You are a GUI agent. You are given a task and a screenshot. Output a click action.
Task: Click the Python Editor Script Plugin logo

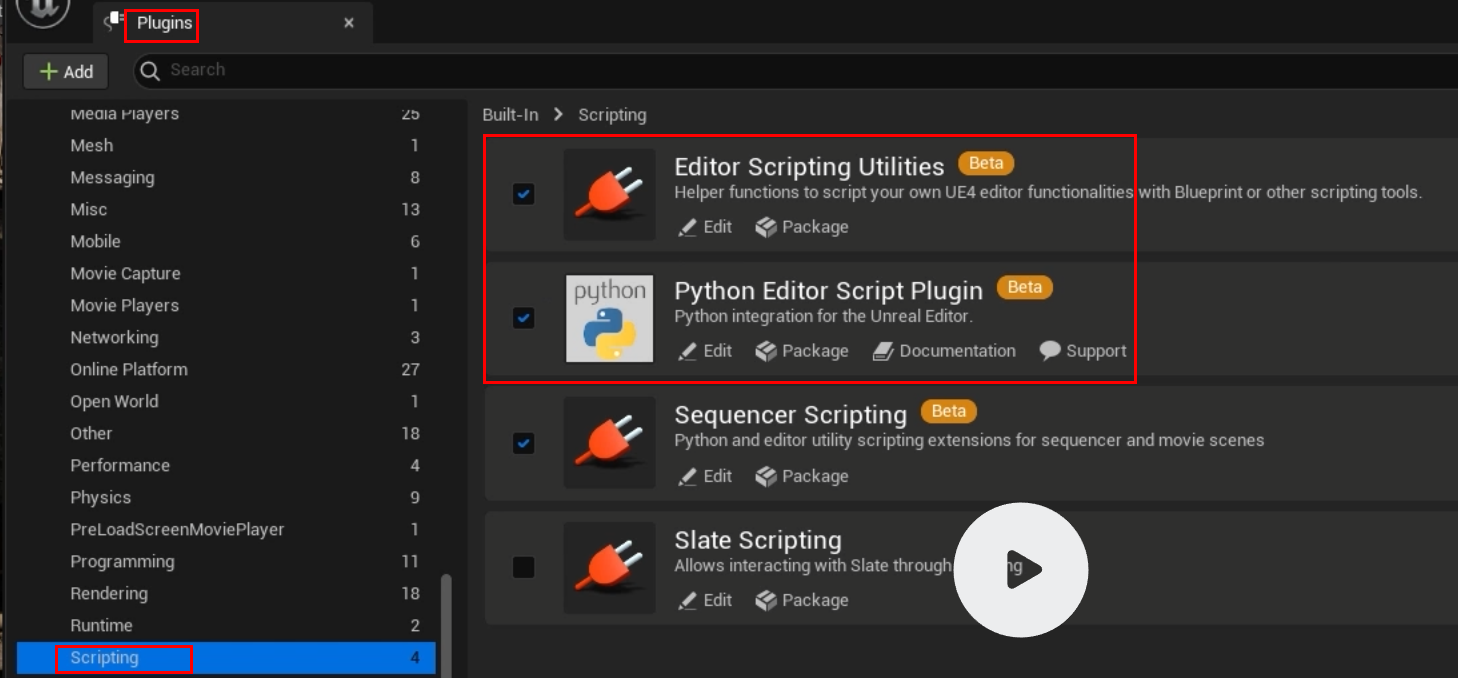coord(609,318)
